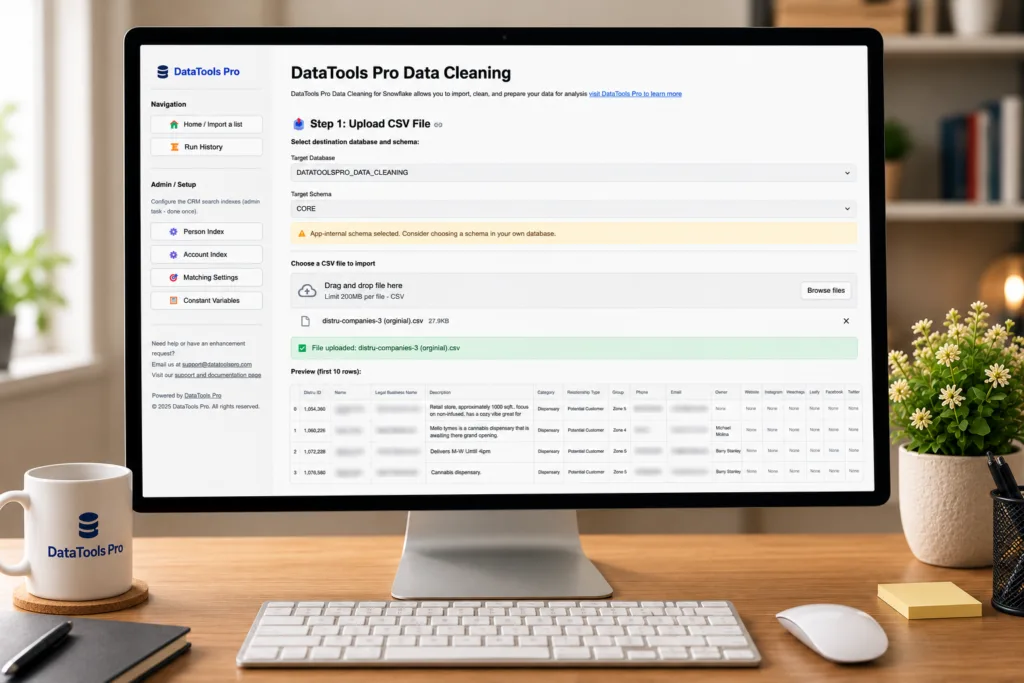Image resolution: width=1024 pixels, height=683 pixels.
Task: Click the Powered by DataTools Pro link
Action: coord(202,396)
